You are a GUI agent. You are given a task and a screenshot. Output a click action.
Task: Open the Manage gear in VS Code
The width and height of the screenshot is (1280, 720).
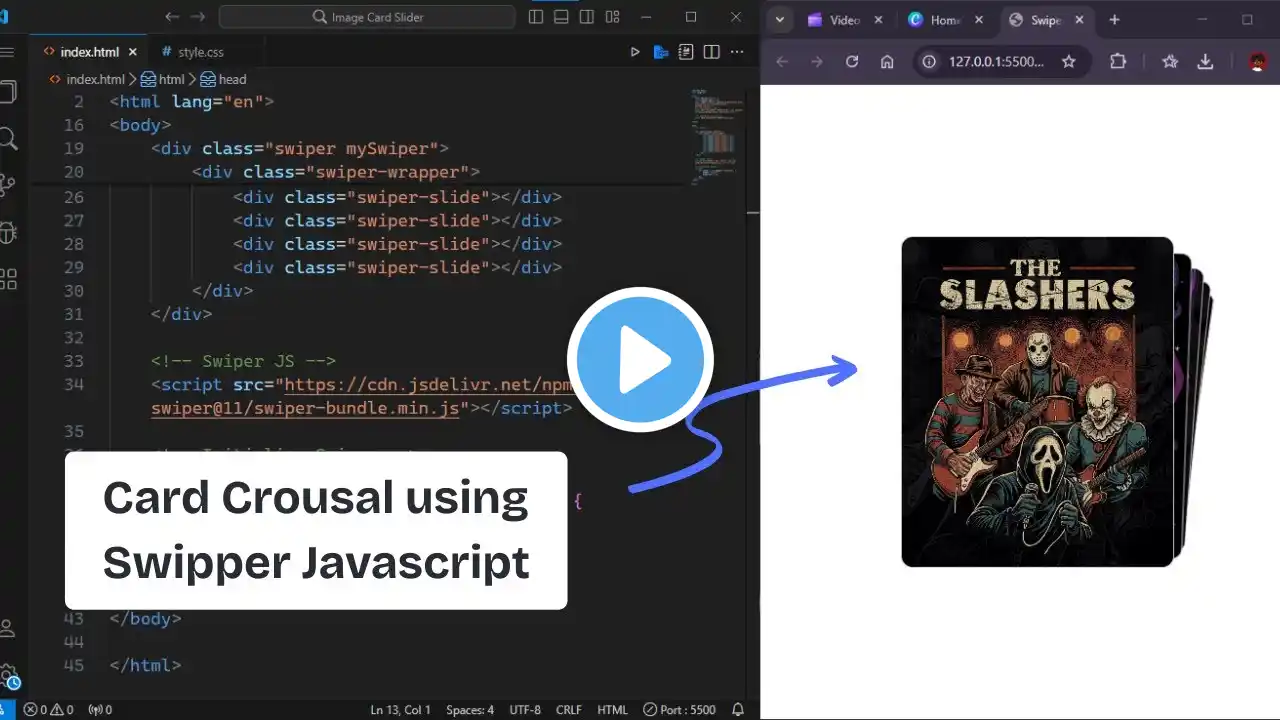click(x=9, y=674)
